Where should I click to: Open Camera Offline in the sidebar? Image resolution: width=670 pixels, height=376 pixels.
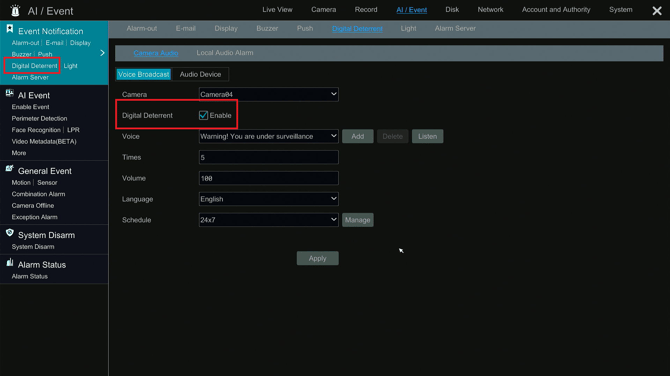[33, 206]
